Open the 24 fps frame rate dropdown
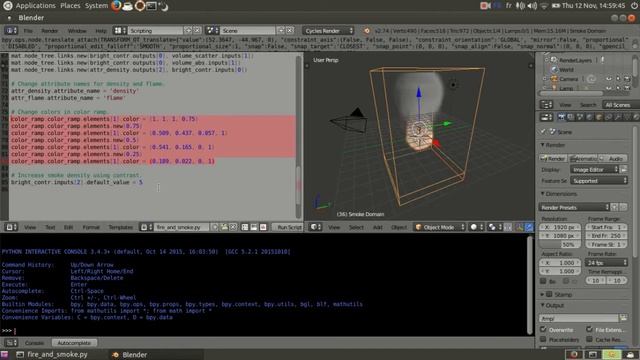 (606, 263)
